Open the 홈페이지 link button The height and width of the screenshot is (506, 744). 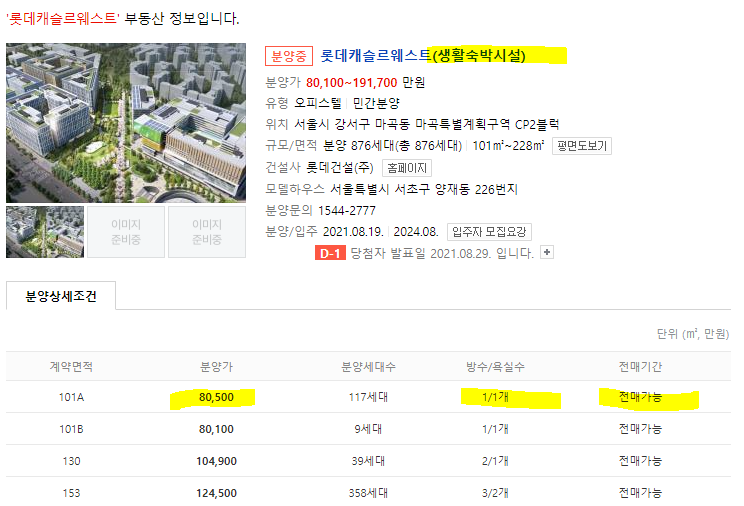coord(407,168)
